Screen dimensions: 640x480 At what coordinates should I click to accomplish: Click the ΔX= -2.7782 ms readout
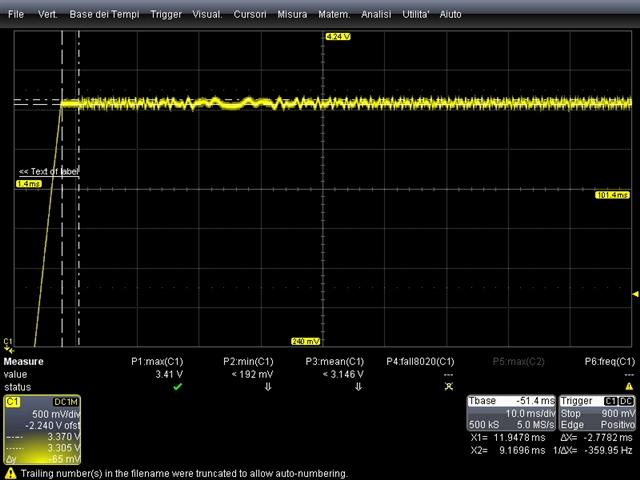click(x=598, y=438)
